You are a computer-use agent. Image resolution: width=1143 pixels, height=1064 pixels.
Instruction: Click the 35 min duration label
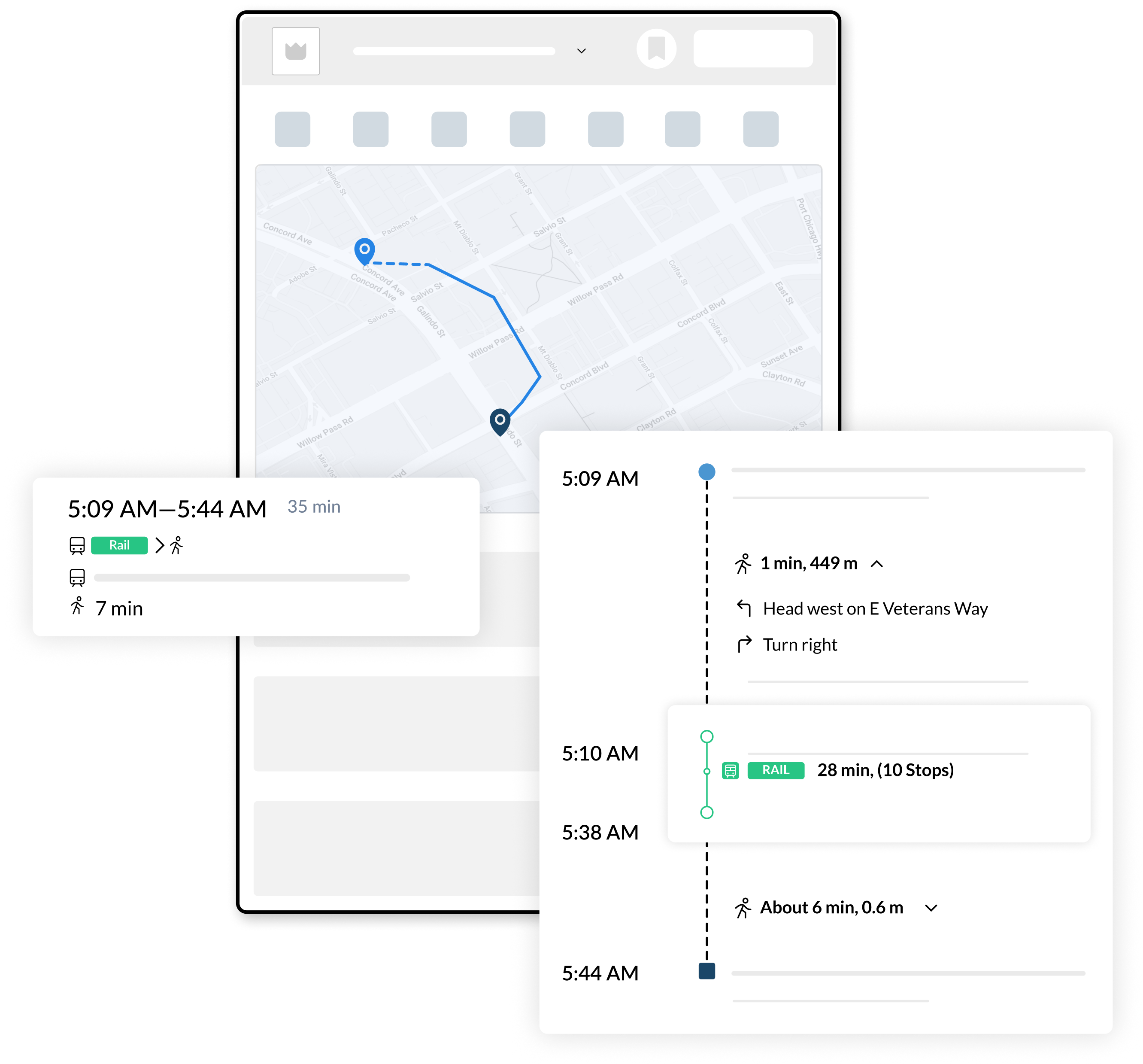click(x=314, y=507)
